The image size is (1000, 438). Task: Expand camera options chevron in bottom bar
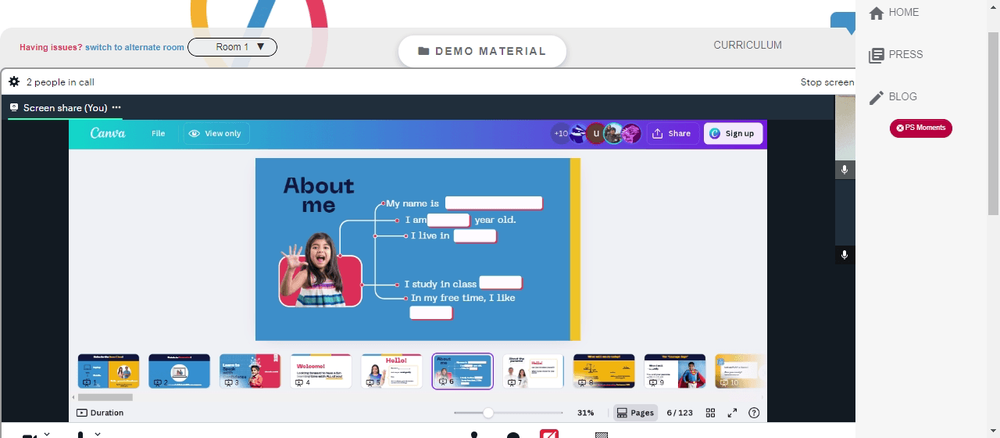[x=47, y=434]
